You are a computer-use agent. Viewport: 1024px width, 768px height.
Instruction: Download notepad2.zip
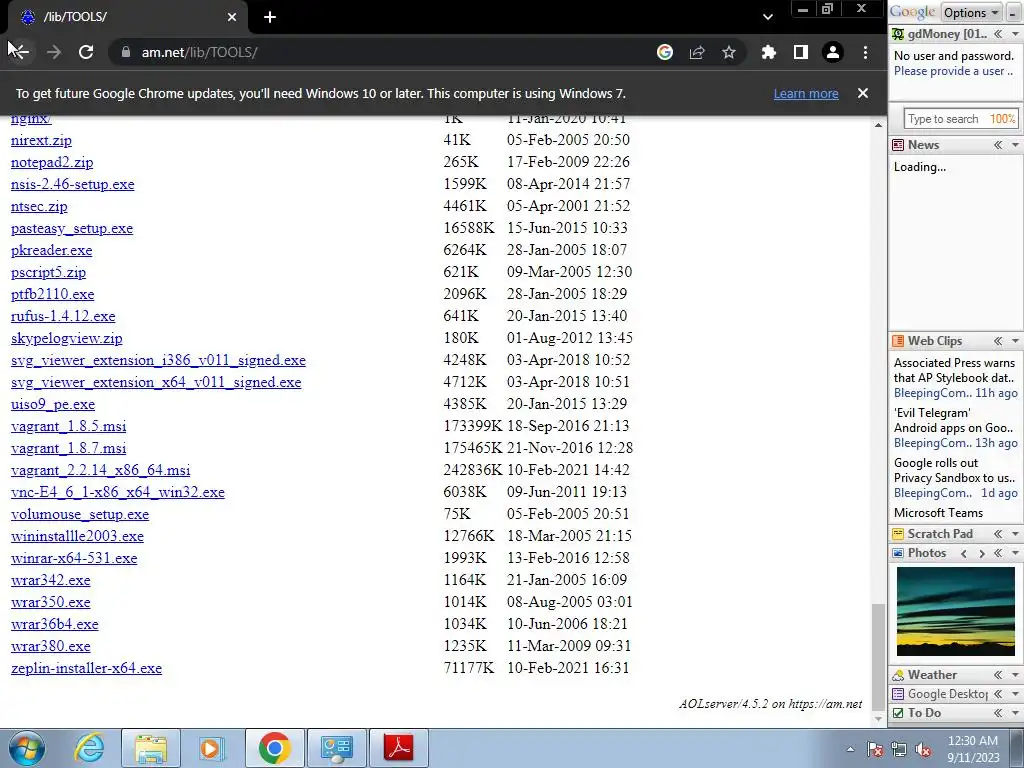click(52, 162)
